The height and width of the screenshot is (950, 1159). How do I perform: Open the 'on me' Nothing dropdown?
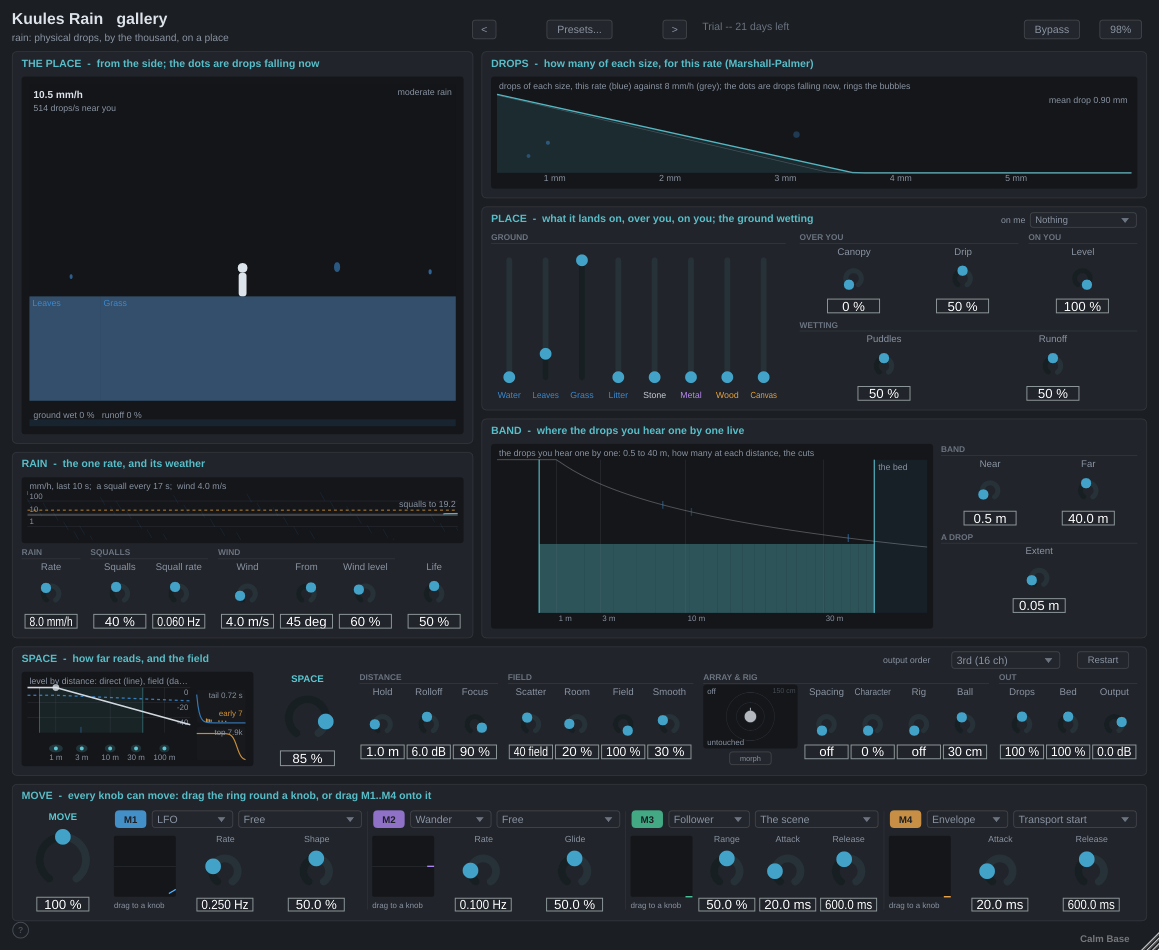click(x=1083, y=220)
